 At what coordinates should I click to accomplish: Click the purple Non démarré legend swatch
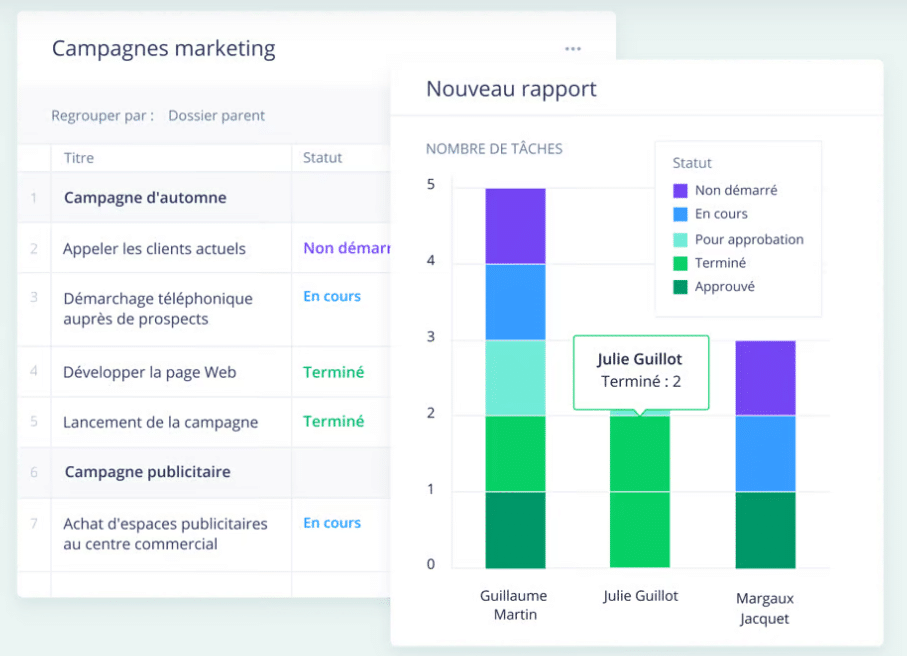coord(680,190)
